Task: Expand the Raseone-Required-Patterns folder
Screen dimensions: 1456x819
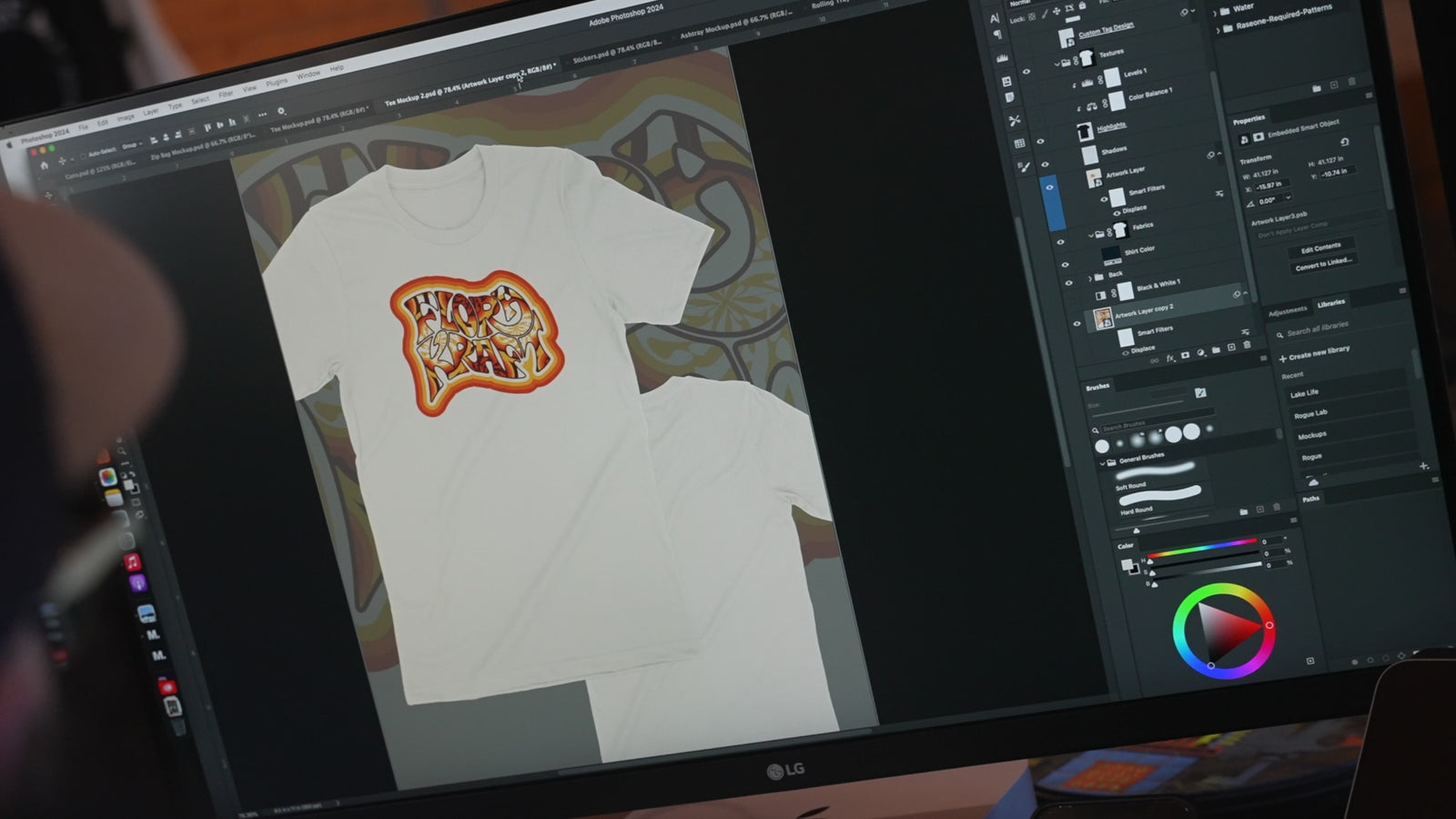Action: coord(1218,30)
